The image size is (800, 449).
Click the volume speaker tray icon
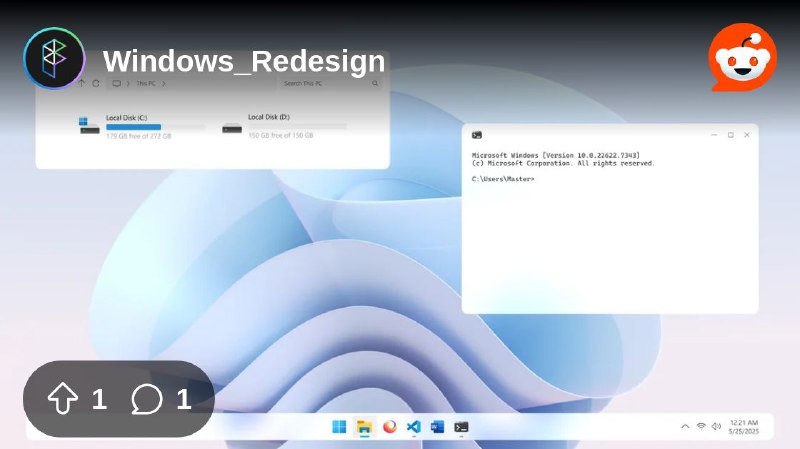tap(716, 427)
